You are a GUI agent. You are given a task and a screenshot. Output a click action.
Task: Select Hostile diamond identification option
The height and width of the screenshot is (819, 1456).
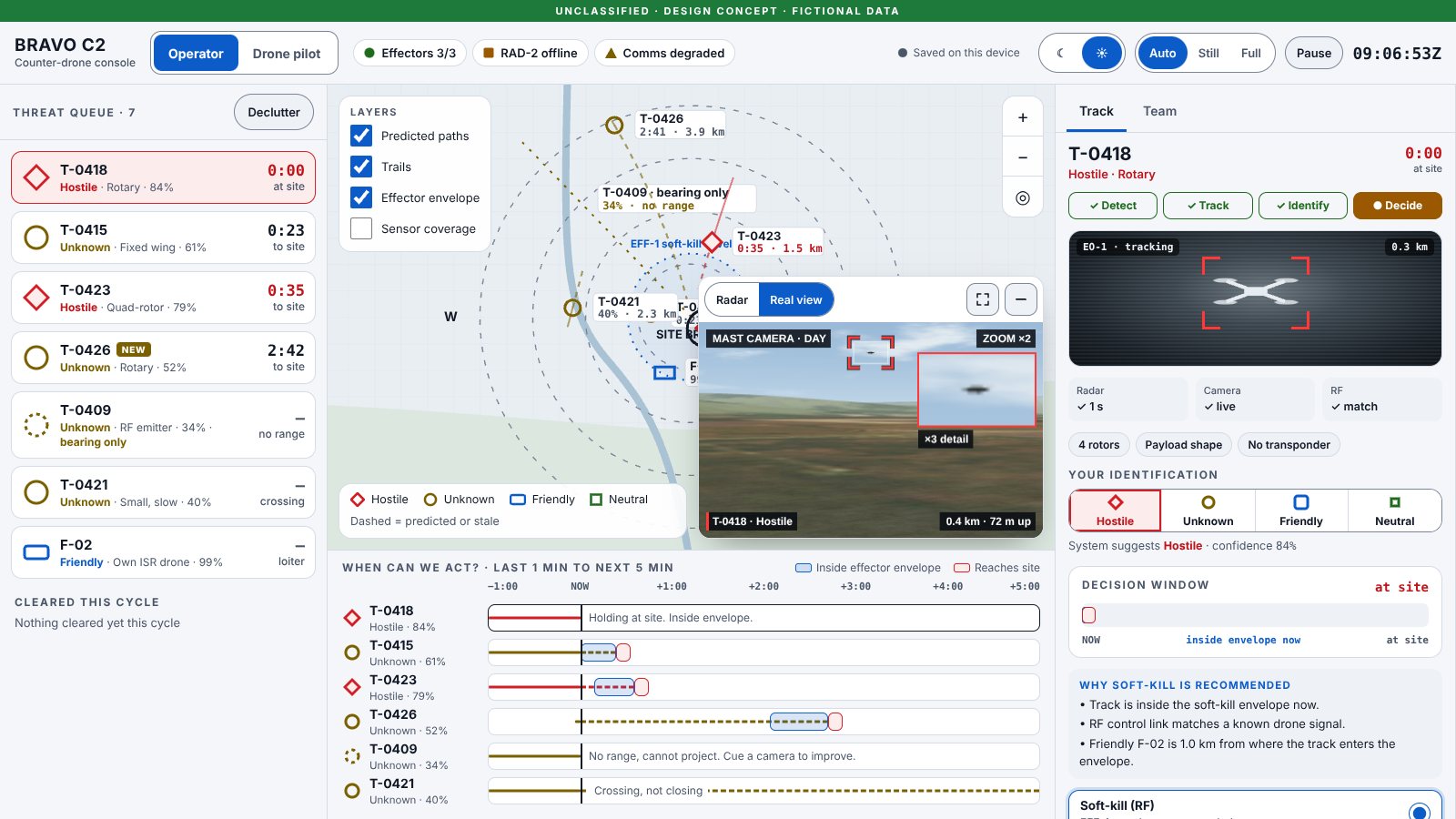(1115, 511)
